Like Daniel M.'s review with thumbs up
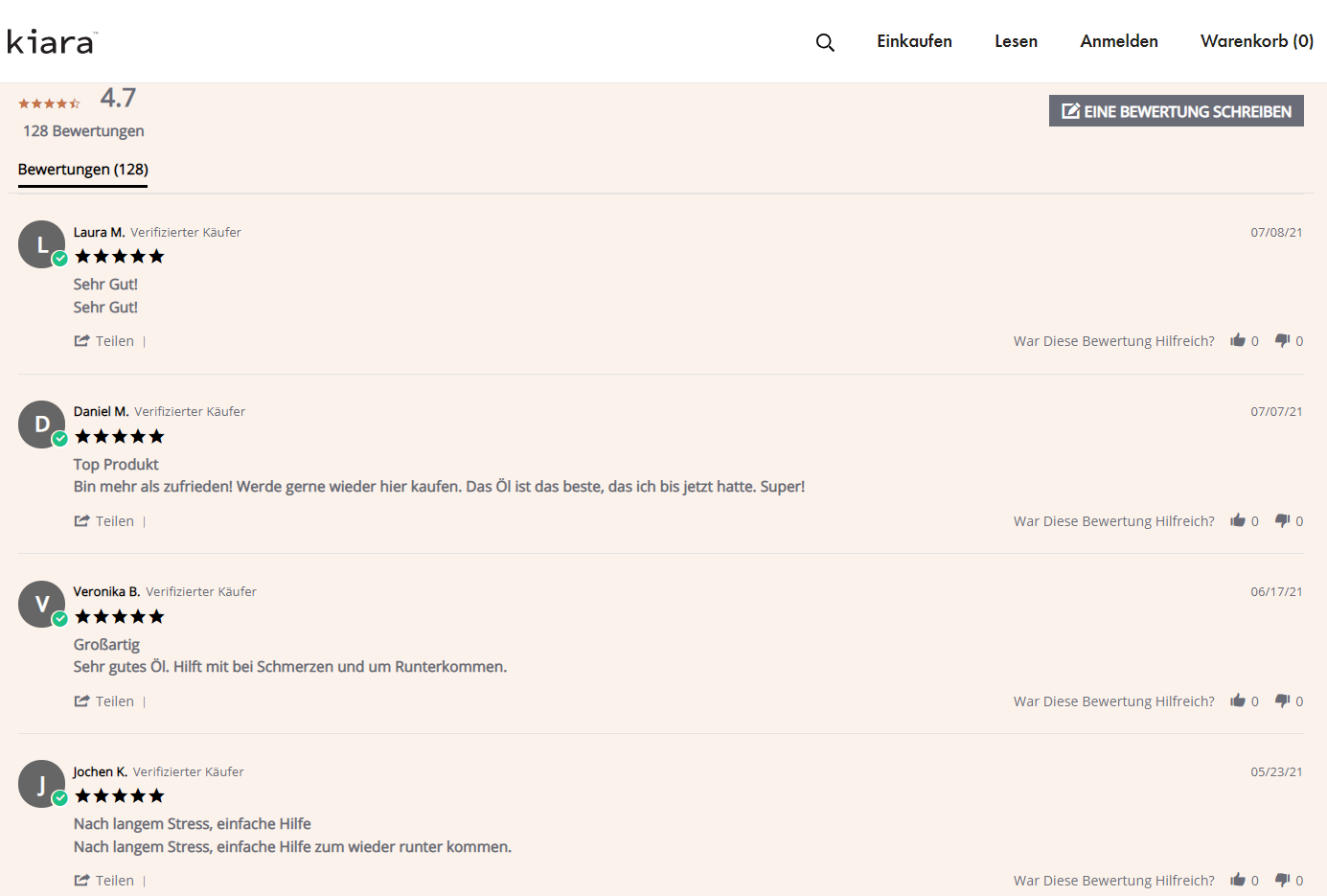 [1238, 520]
